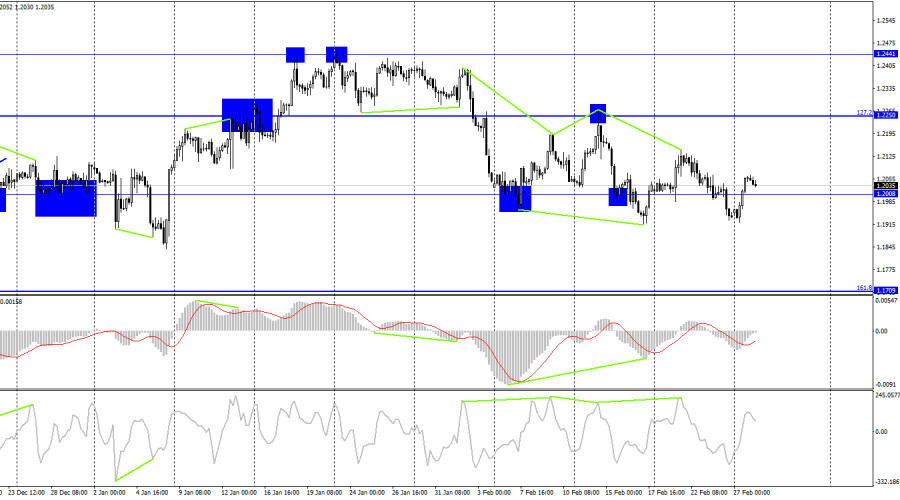Viewport: 900px width, 500px height.
Task: Click the black 1.2035 current price tag
Action: coord(886,186)
